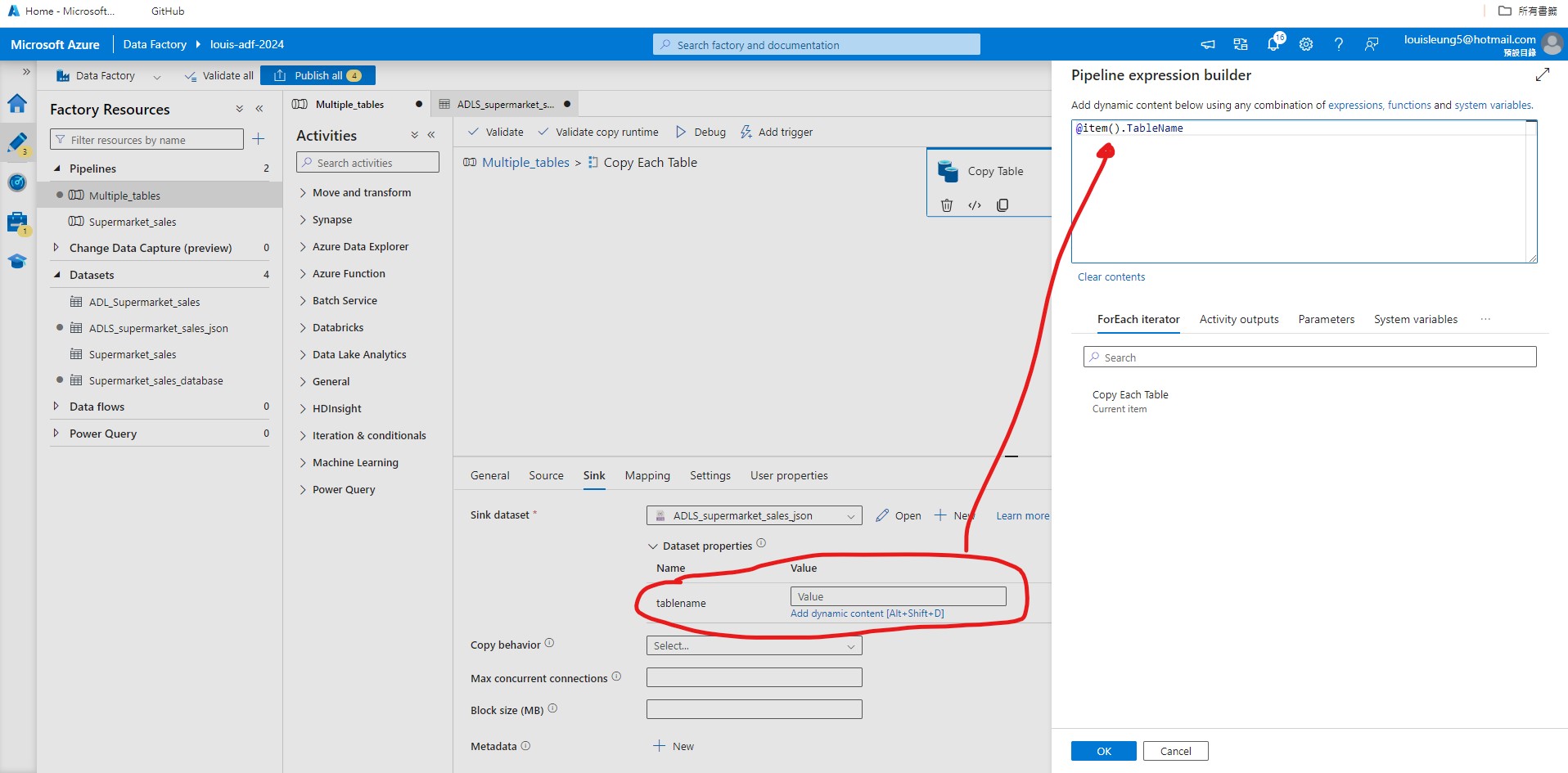Delete Copy Table activity using trash icon

pyautogui.click(x=947, y=204)
